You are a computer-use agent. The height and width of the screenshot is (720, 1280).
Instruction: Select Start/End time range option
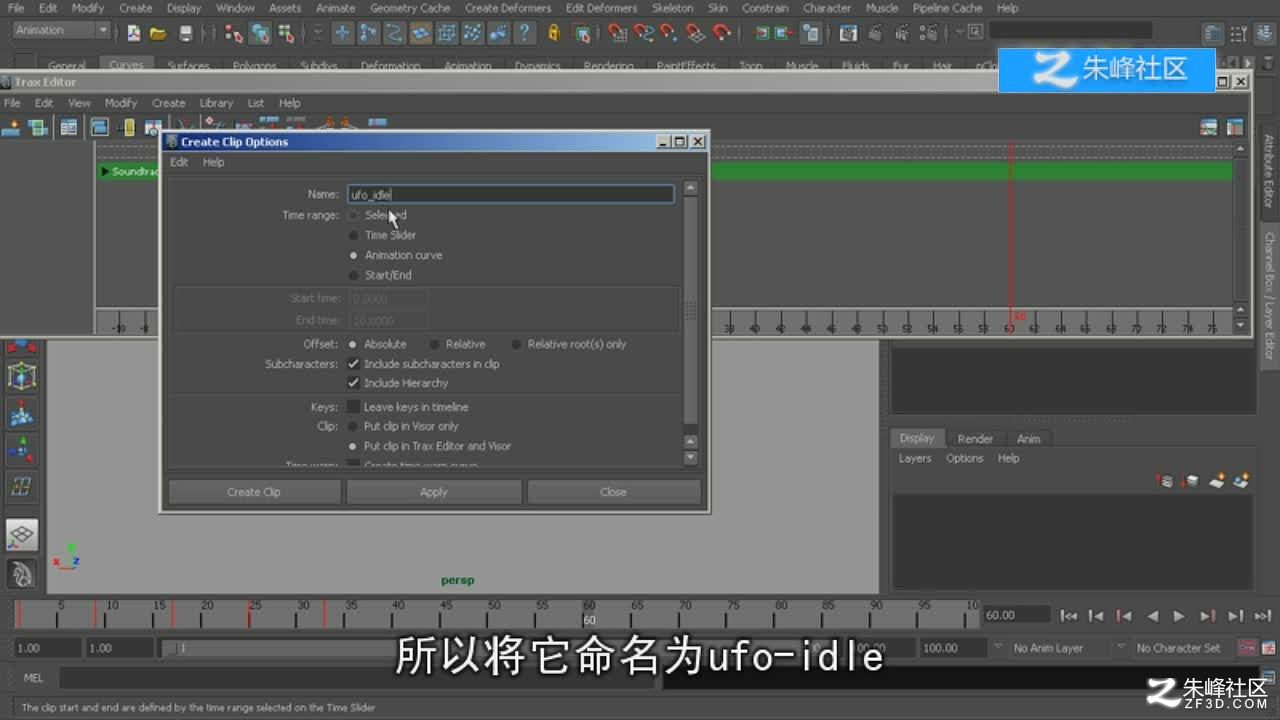click(x=353, y=275)
